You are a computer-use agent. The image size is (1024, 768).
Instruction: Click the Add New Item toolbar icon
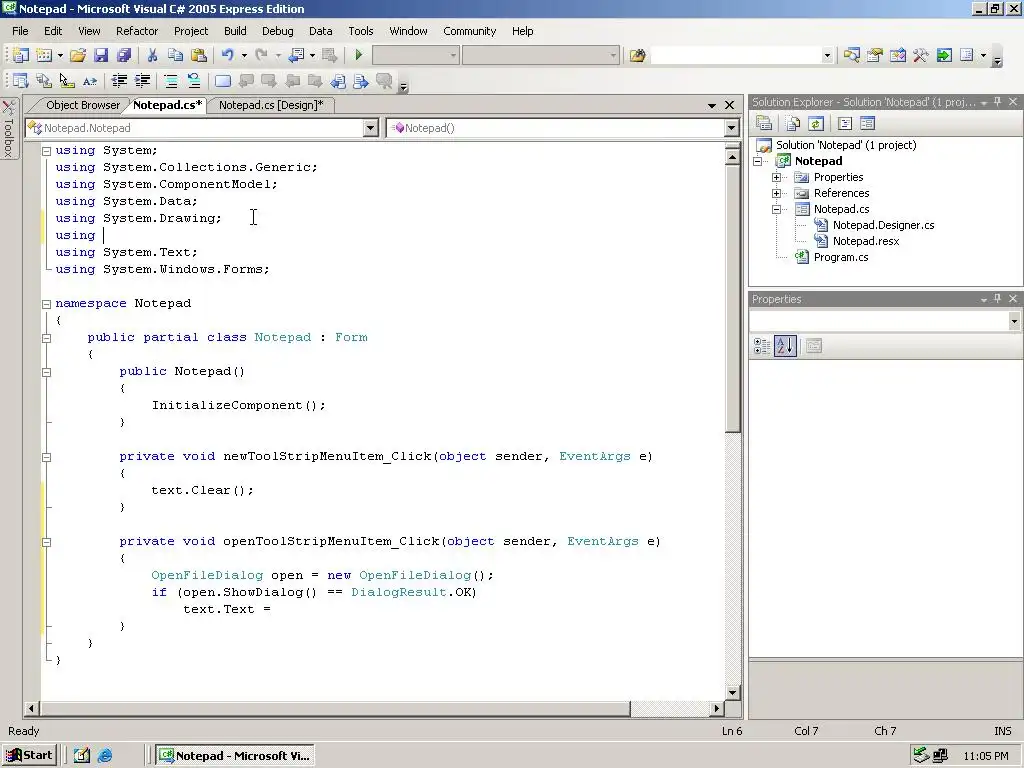click(44, 56)
